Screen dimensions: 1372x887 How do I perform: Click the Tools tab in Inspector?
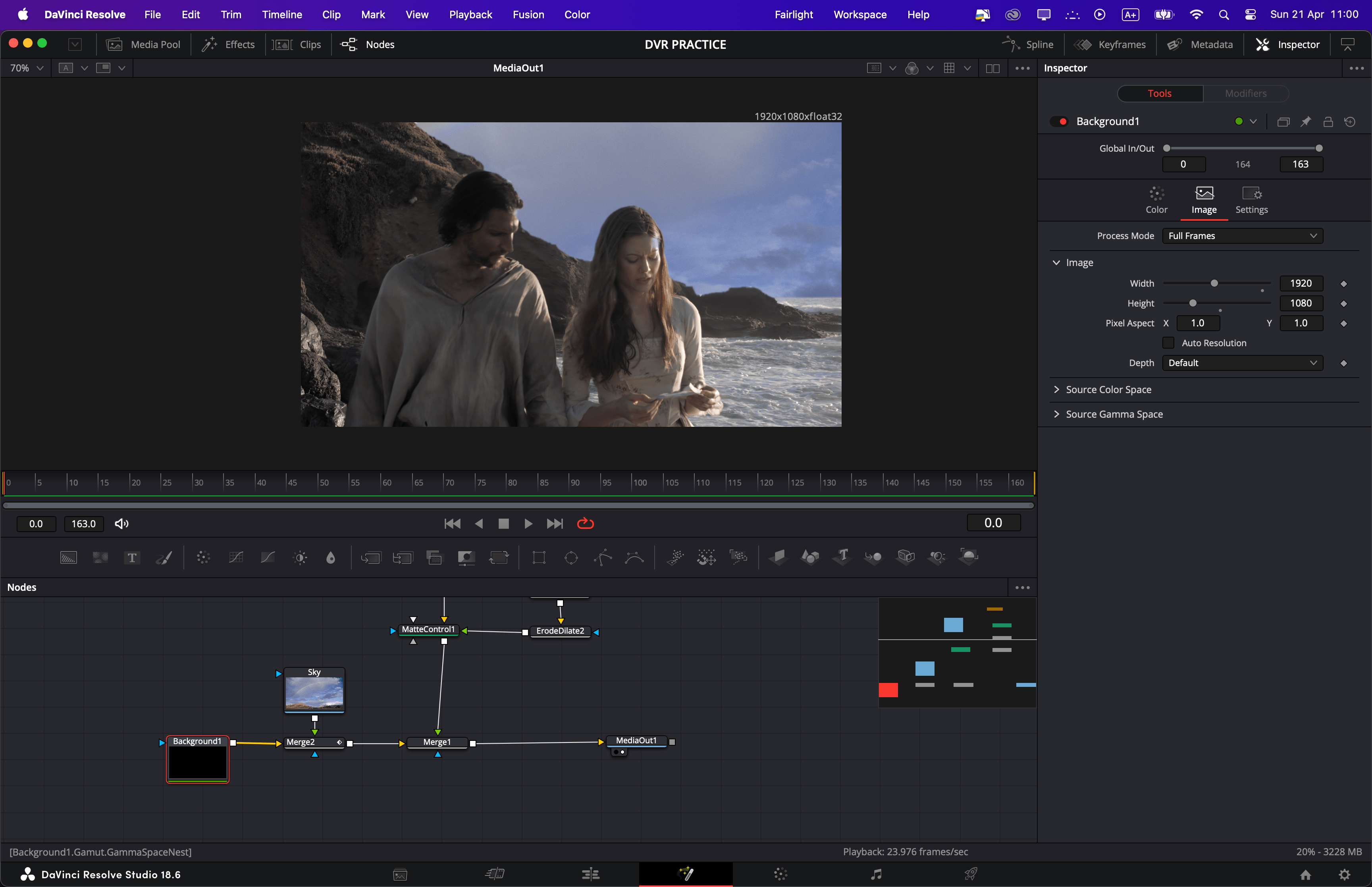tap(1159, 92)
